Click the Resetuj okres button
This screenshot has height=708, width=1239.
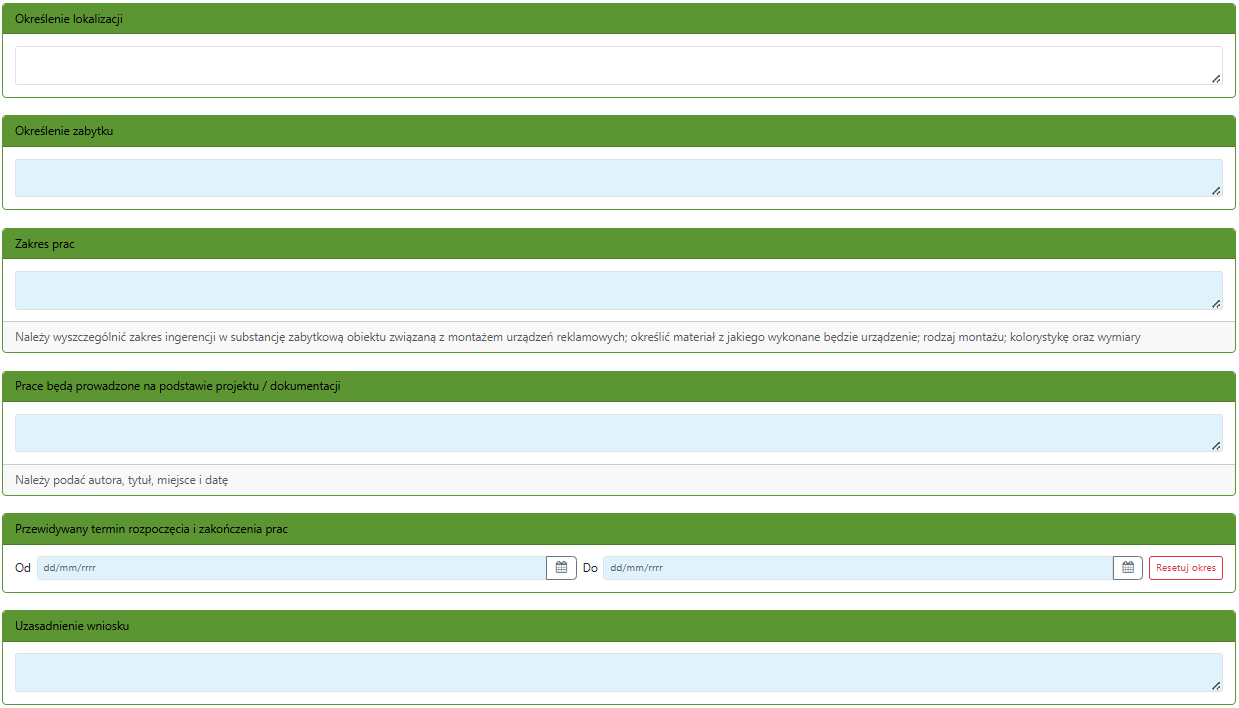(x=1185, y=568)
